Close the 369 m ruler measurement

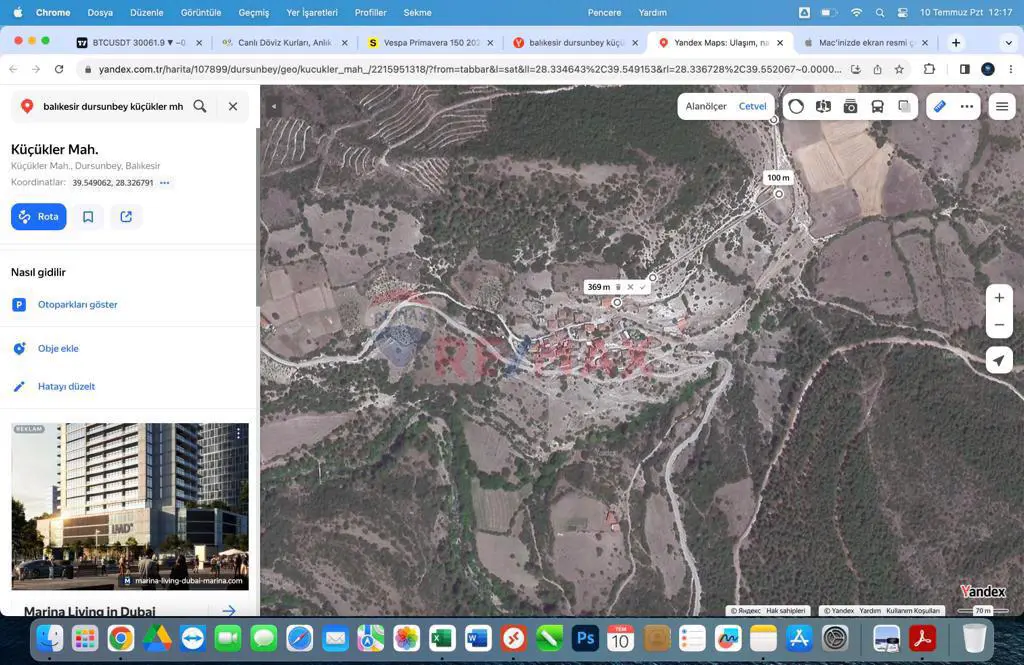pyautogui.click(x=630, y=287)
